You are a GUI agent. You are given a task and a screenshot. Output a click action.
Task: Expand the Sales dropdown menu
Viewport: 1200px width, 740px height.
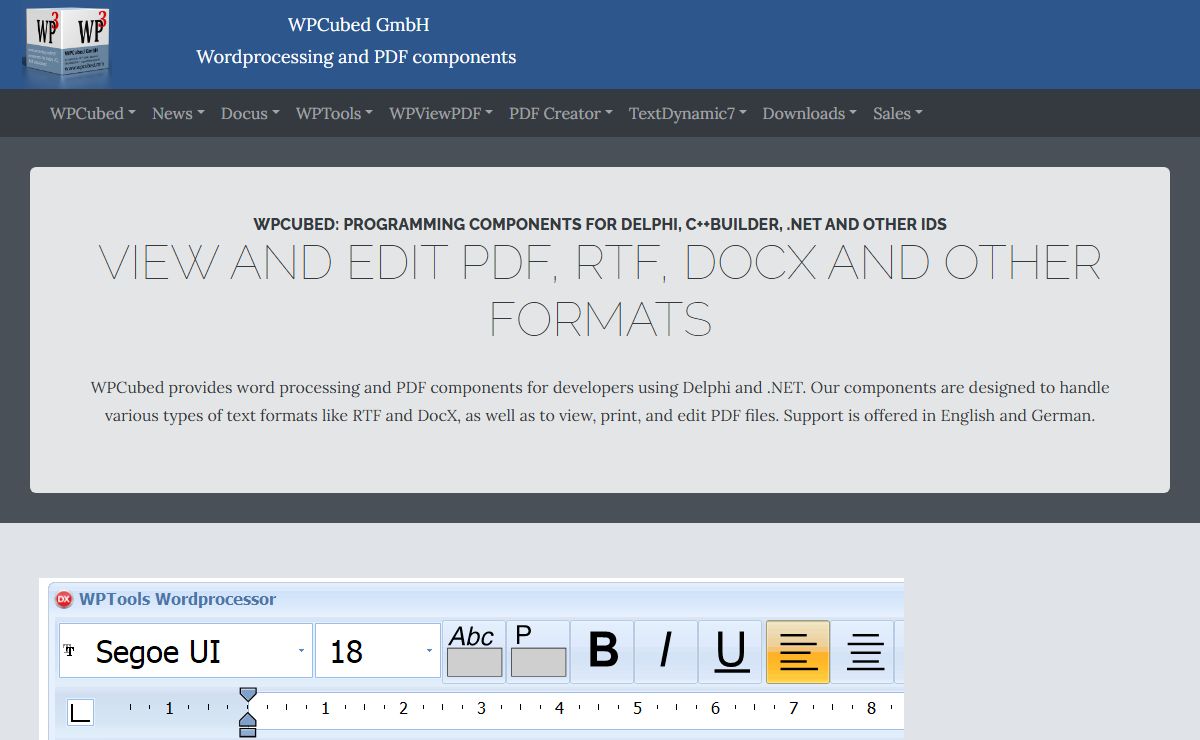point(898,113)
